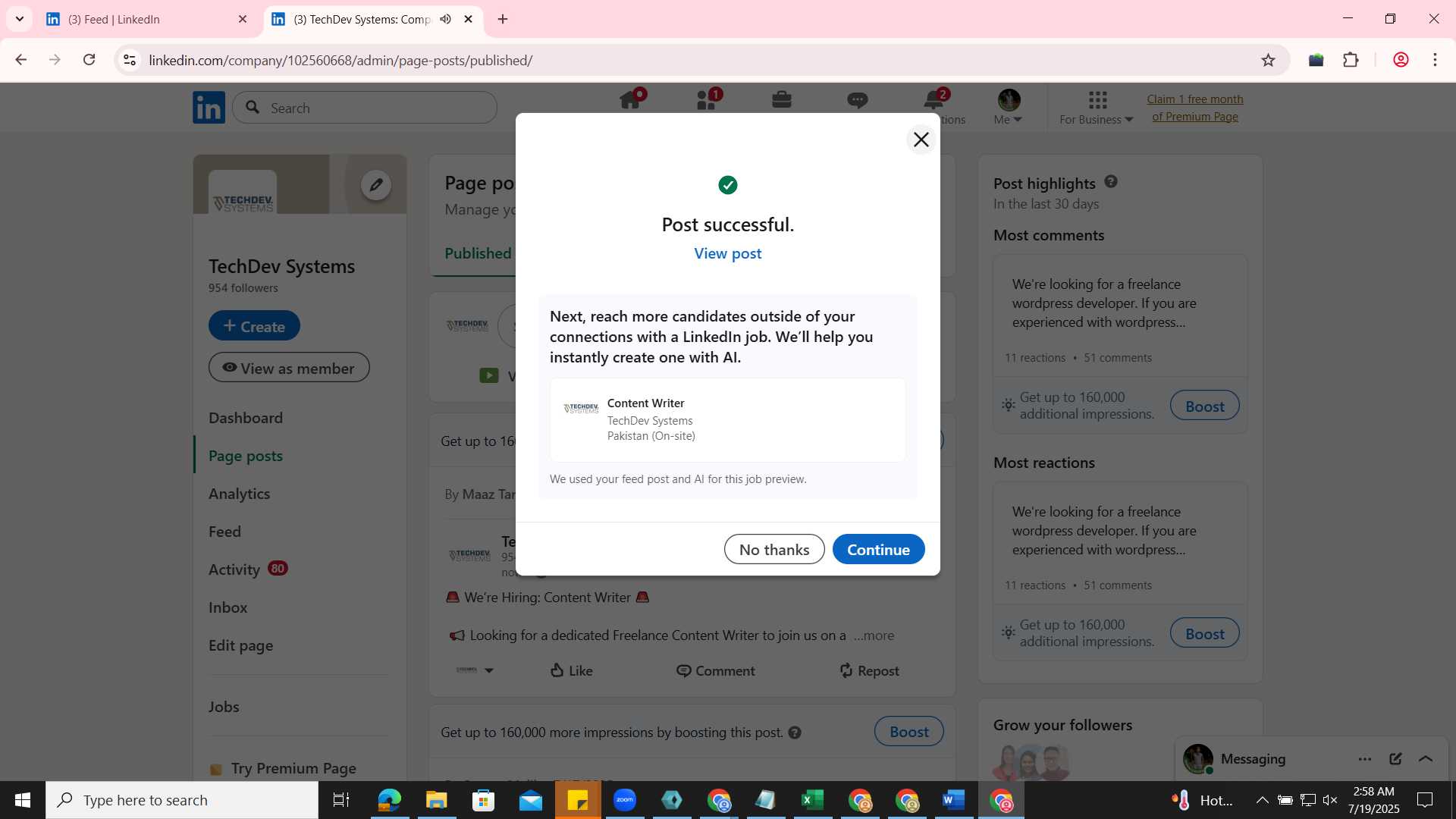Viewport: 1456px width, 819px height.
Task: Open the tab search dropdown arrow
Action: coord(20,19)
